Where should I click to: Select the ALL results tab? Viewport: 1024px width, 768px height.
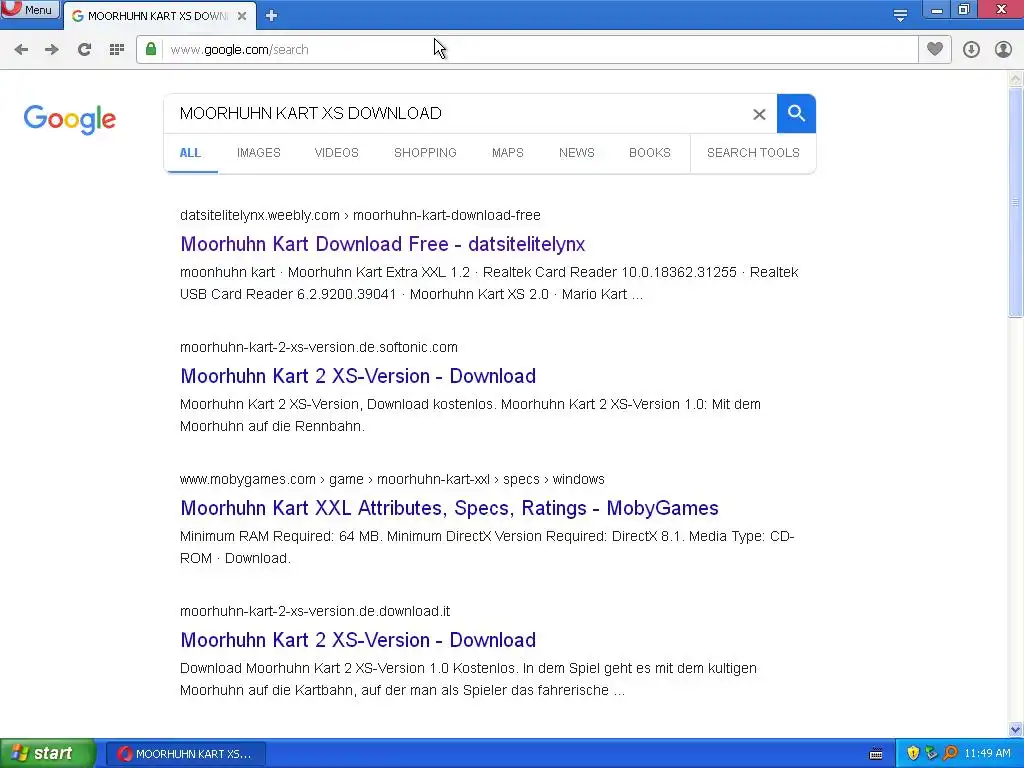[x=190, y=153]
